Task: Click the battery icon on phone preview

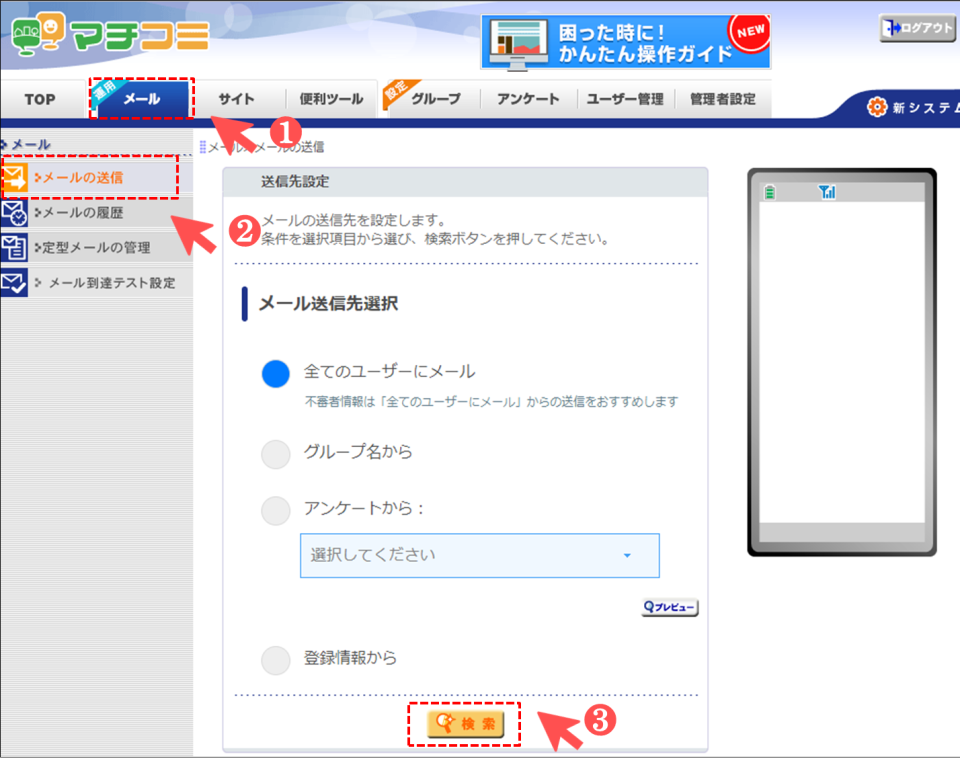Action: (769, 192)
